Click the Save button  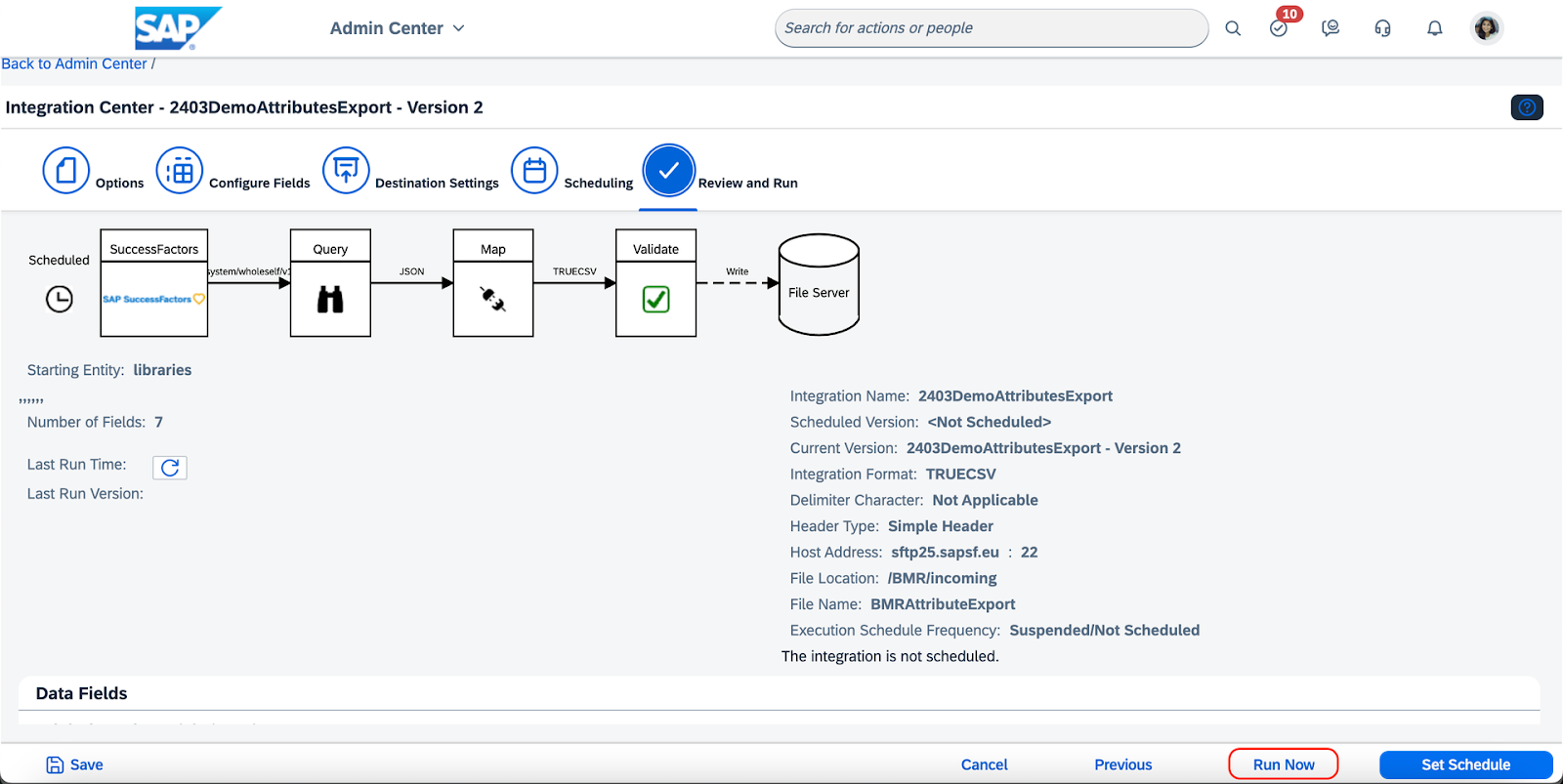coord(74,764)
